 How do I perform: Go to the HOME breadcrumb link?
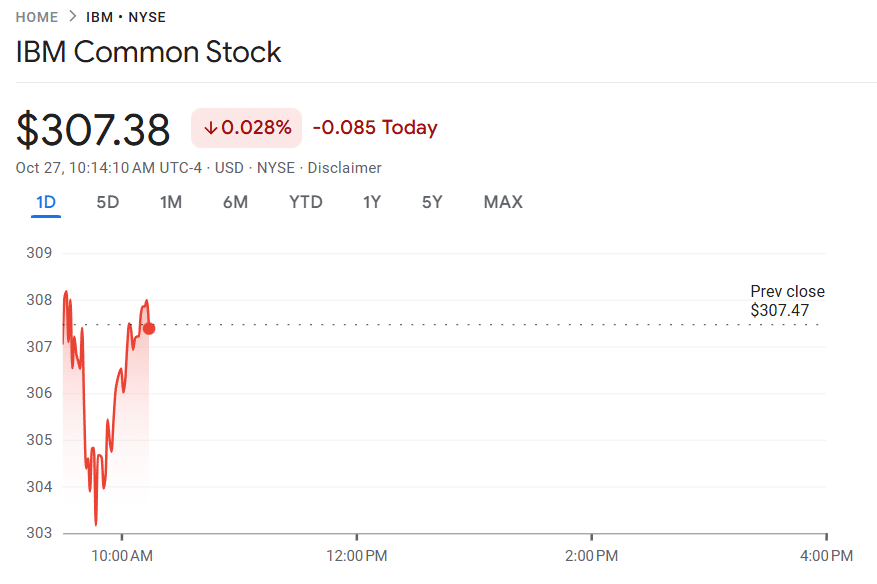(36, 17)
